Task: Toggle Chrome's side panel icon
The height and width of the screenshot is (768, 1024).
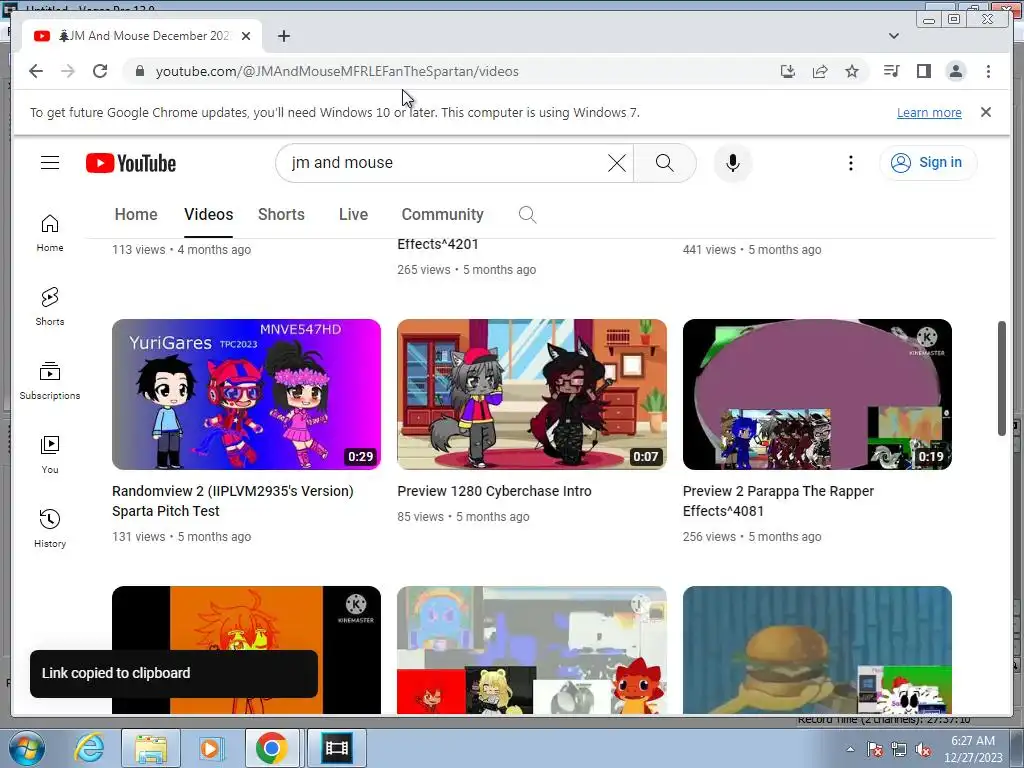Action: coord(923,71)
